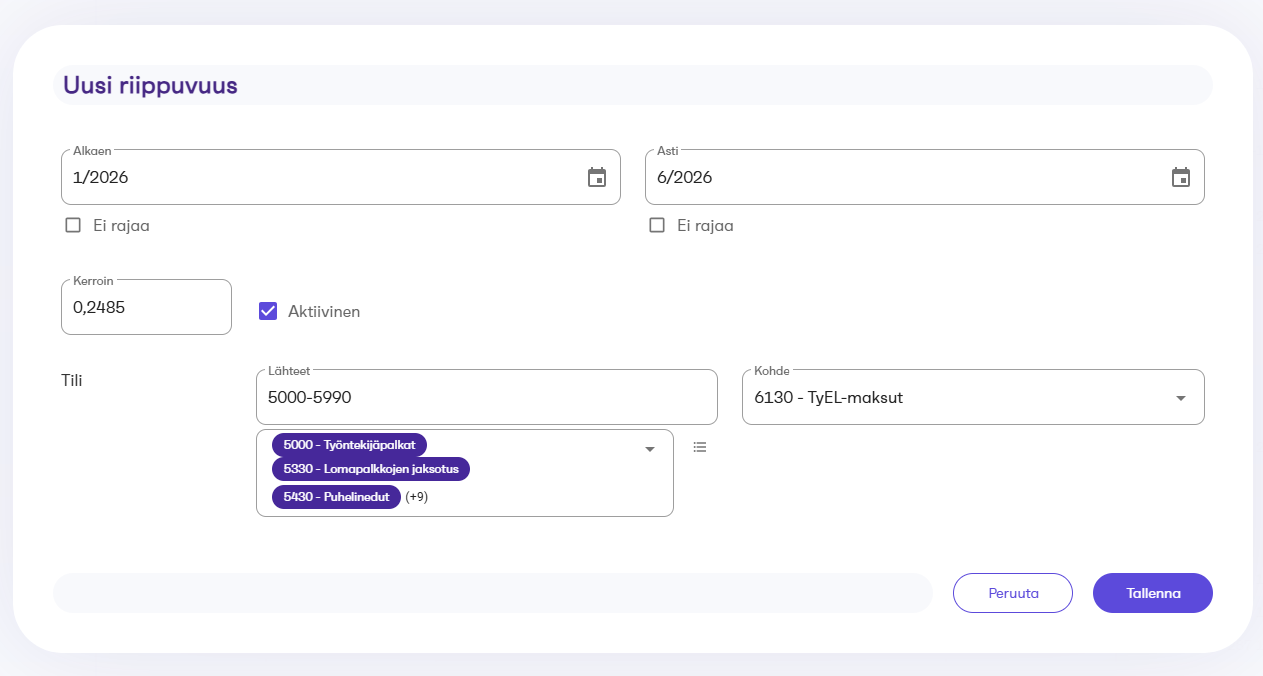Click the Tallenna button
This screenshot has width=1263, height=676.
coord(1153,593)
